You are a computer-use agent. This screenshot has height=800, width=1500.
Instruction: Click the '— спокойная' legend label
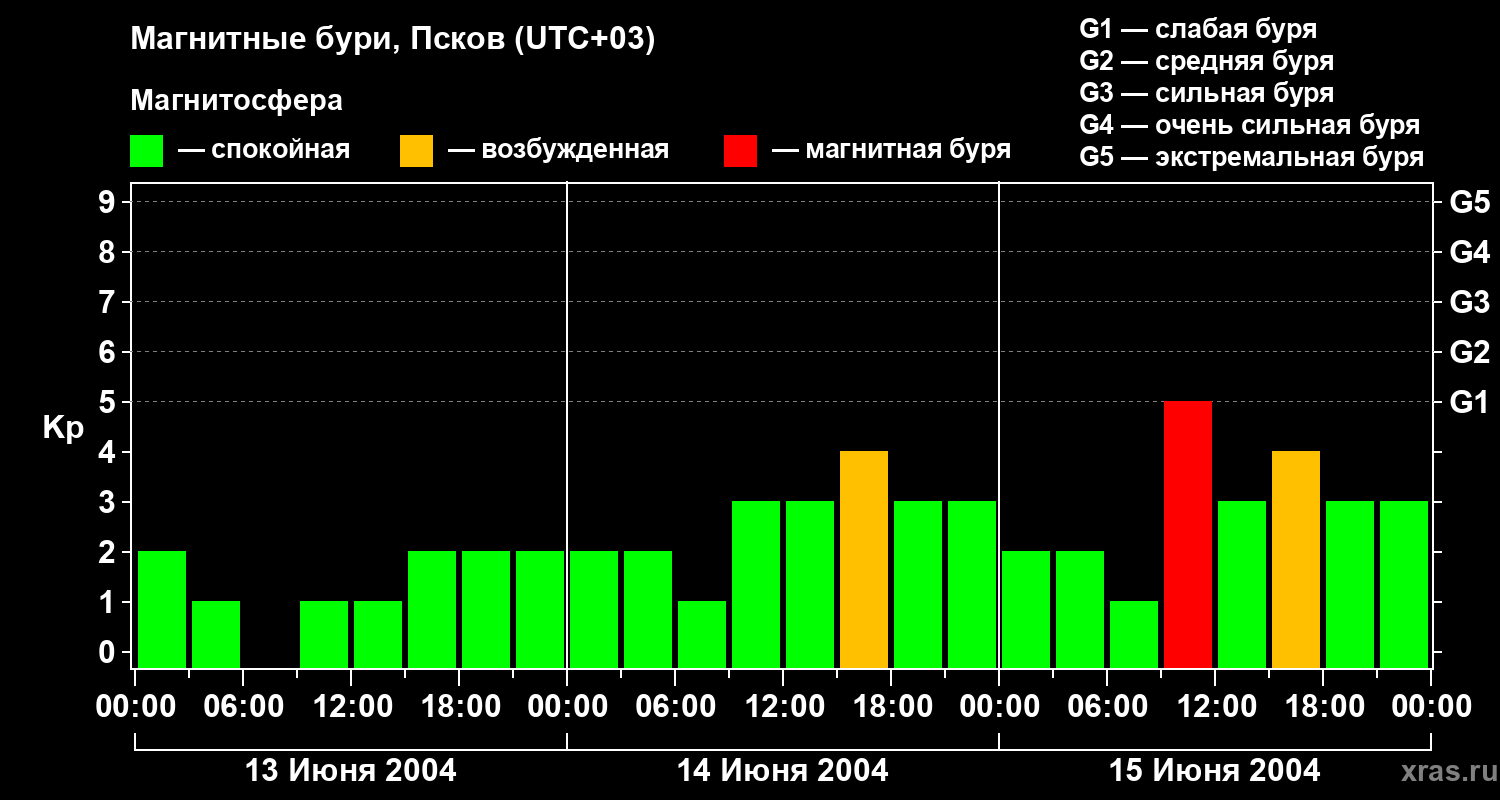coord(264,150)
